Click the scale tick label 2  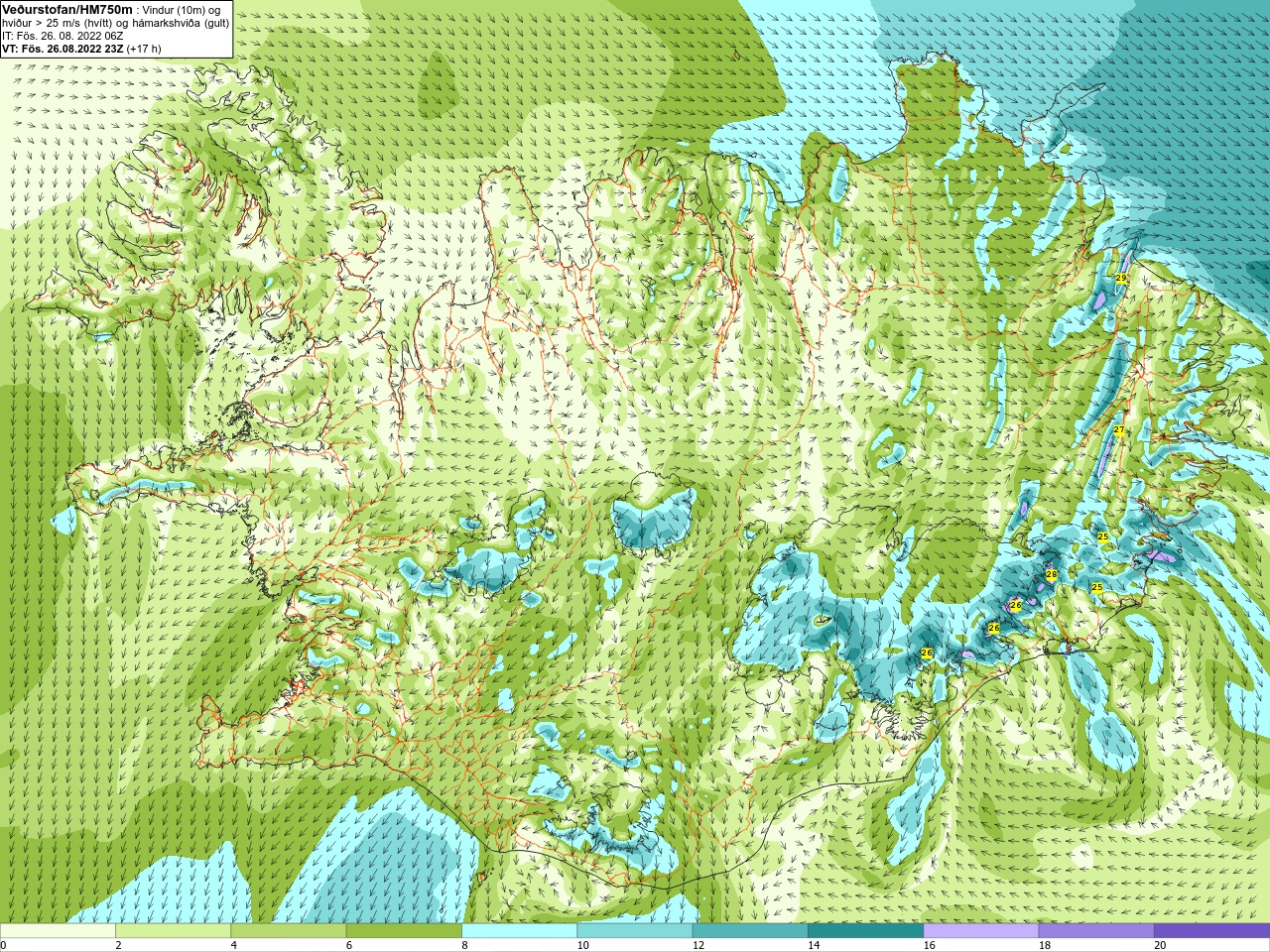118,945
